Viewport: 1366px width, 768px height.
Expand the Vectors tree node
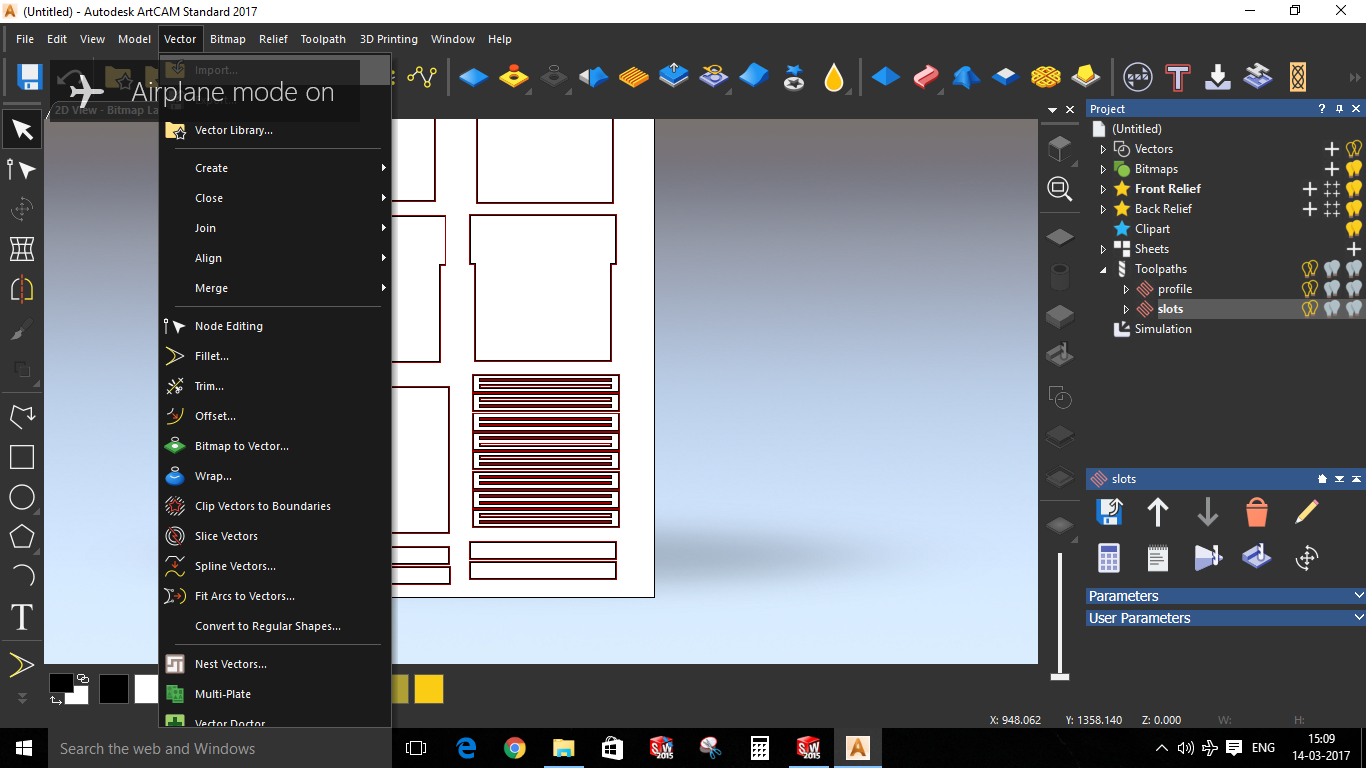coord(1103,149)
